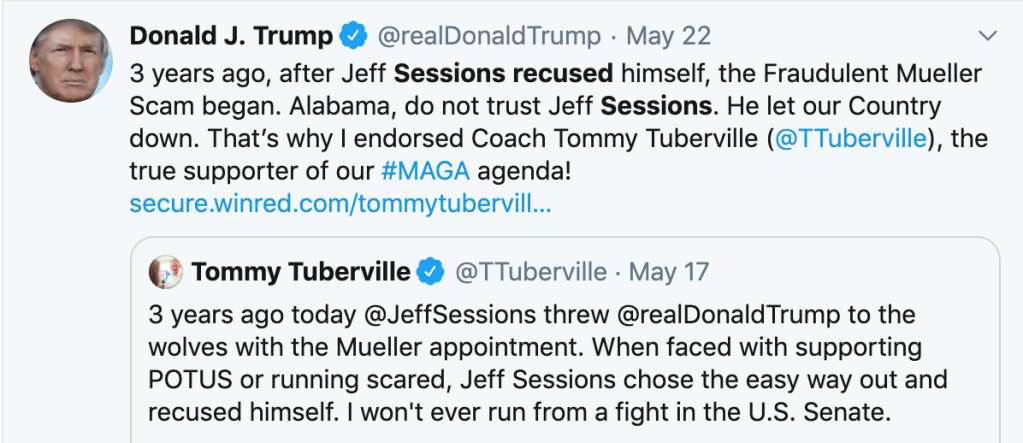
Task: Expand the tweet options chevron menu
Action: click(987, 37)
